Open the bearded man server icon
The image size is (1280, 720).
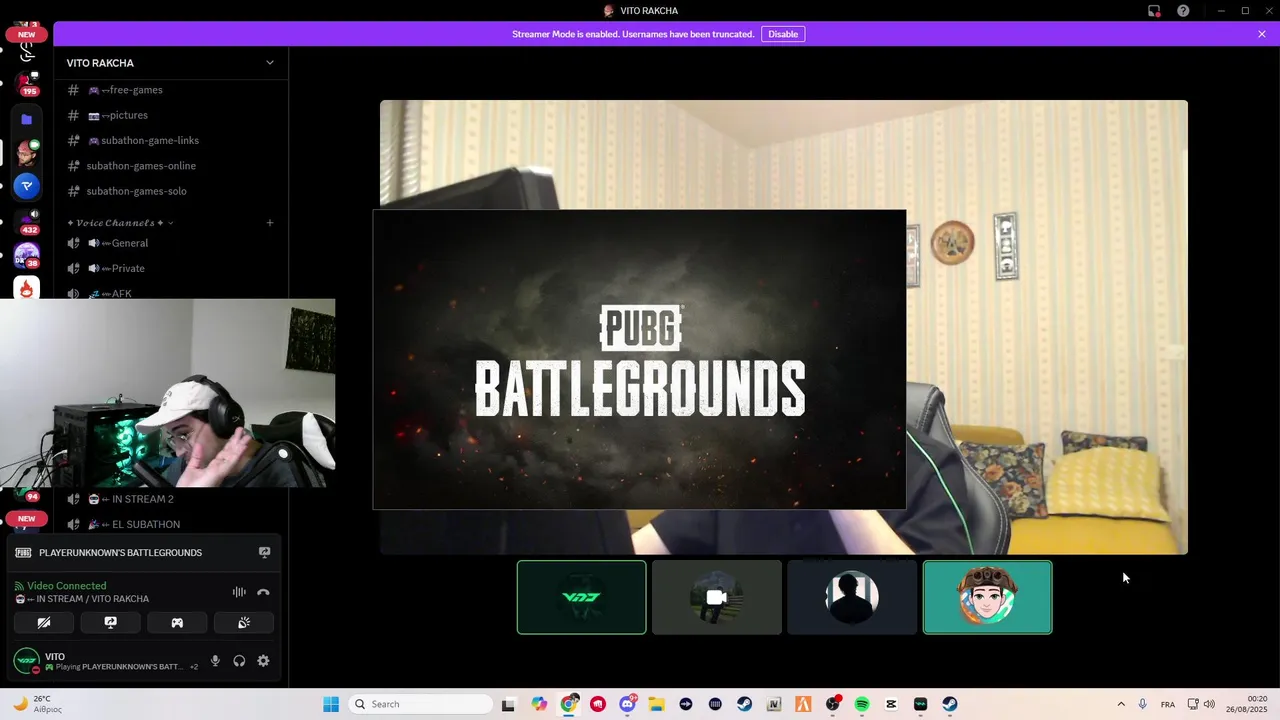click(27, 153)
